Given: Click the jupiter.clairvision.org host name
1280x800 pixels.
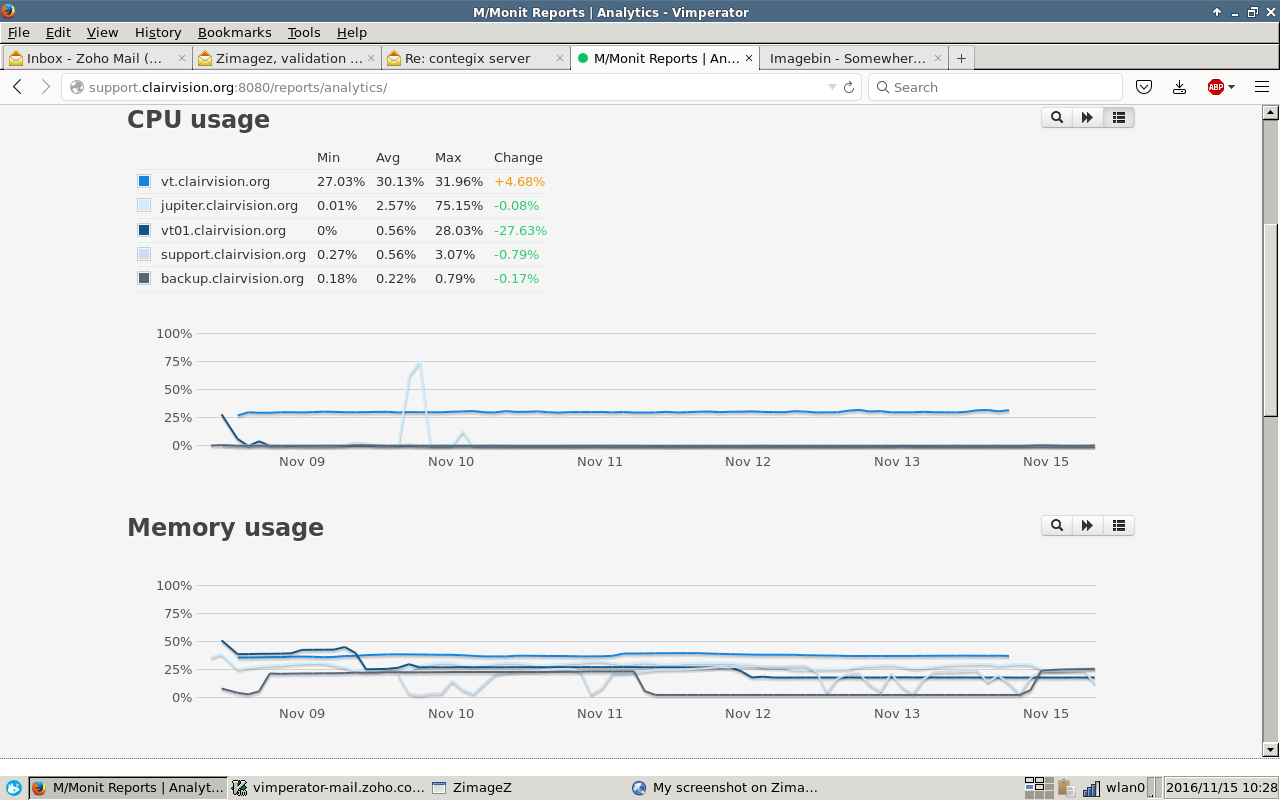Looking at the screenshot, I should pyautogui.click(x=229, y=205).
